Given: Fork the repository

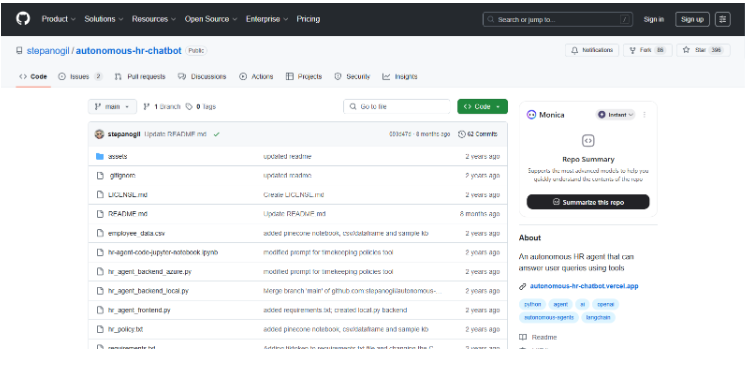Looking at the screenshot, I should (648, 50).
